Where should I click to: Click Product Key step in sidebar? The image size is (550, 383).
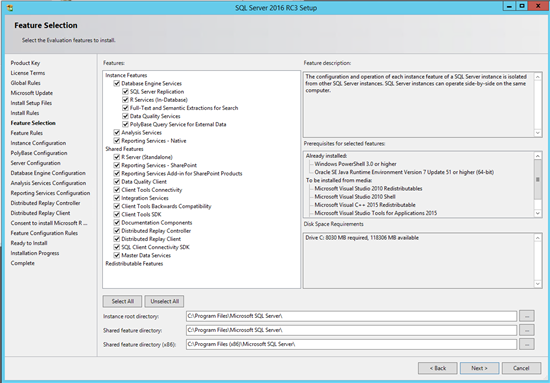[x=25, y=63]
